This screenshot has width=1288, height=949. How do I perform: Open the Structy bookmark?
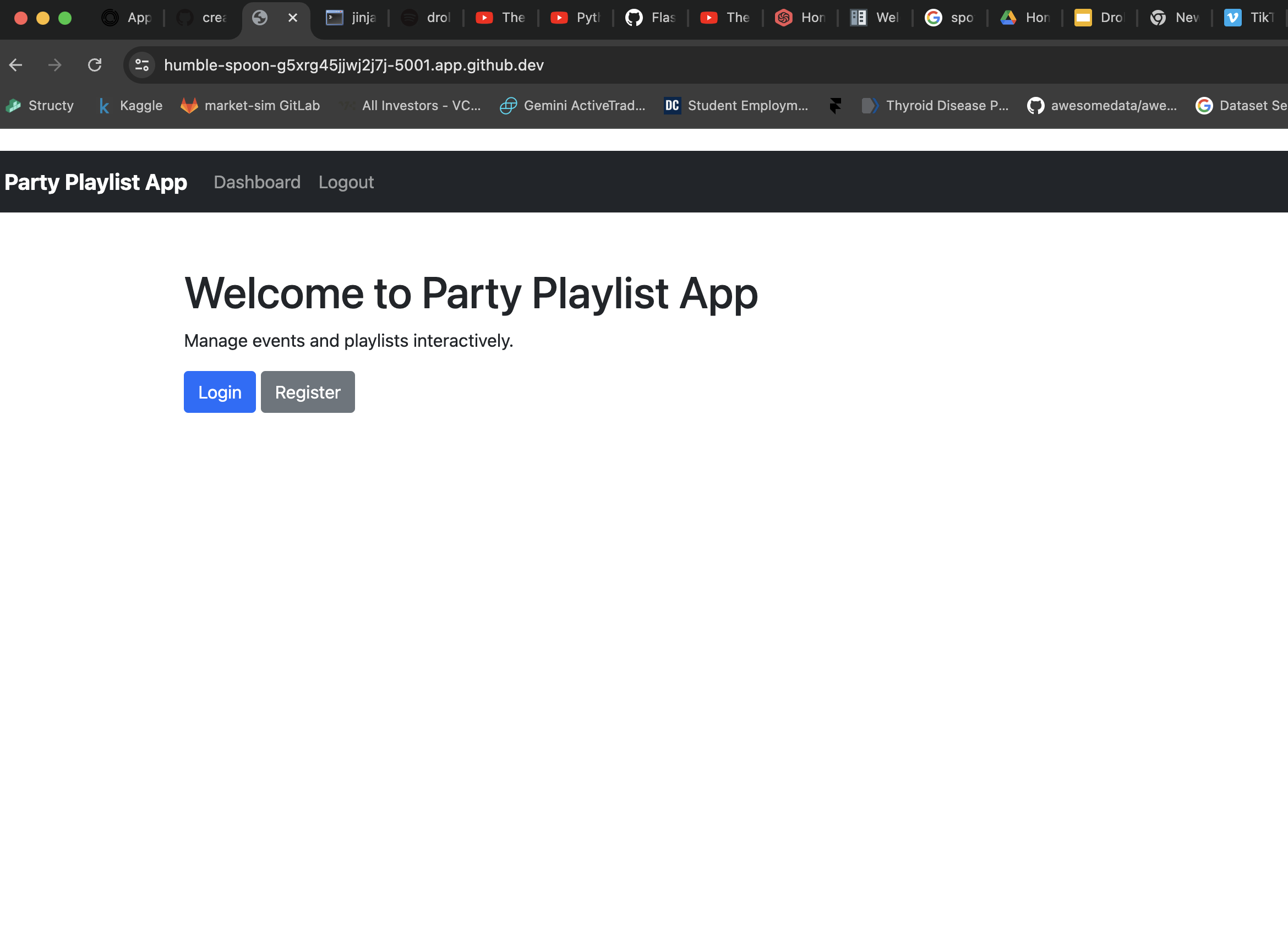[40, 106]
